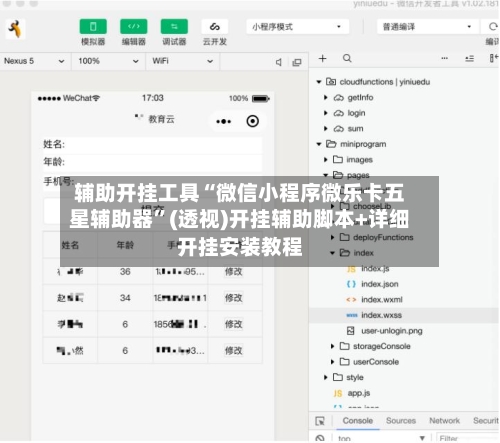Click 修改 in the age 34 row
The image size is (500, 443).
tap(234, 298)
